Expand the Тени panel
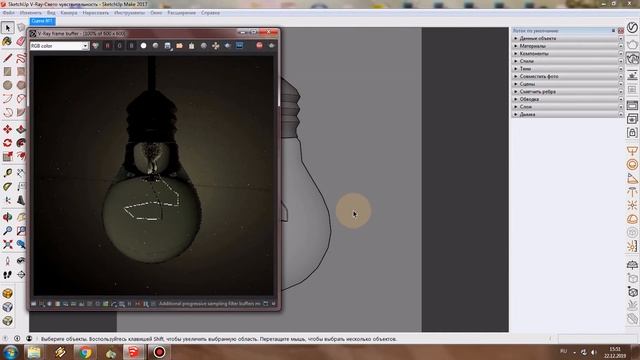 [x=567, y=69]
